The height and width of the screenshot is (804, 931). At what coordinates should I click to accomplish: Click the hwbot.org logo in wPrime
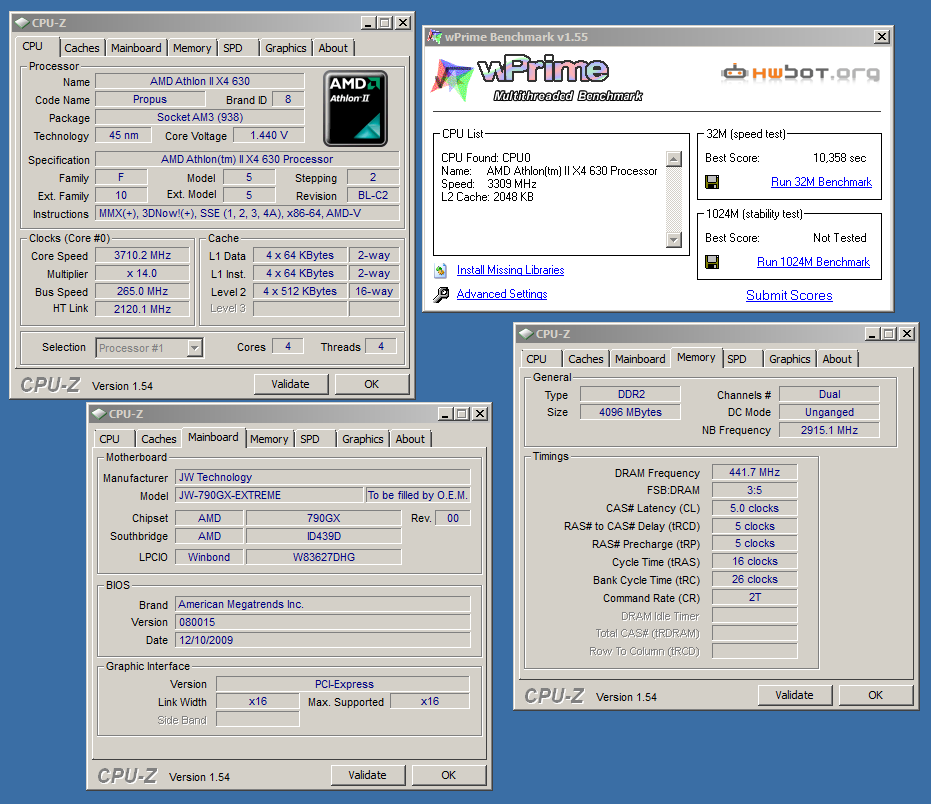pyautogui.click(x=800, y=72)
